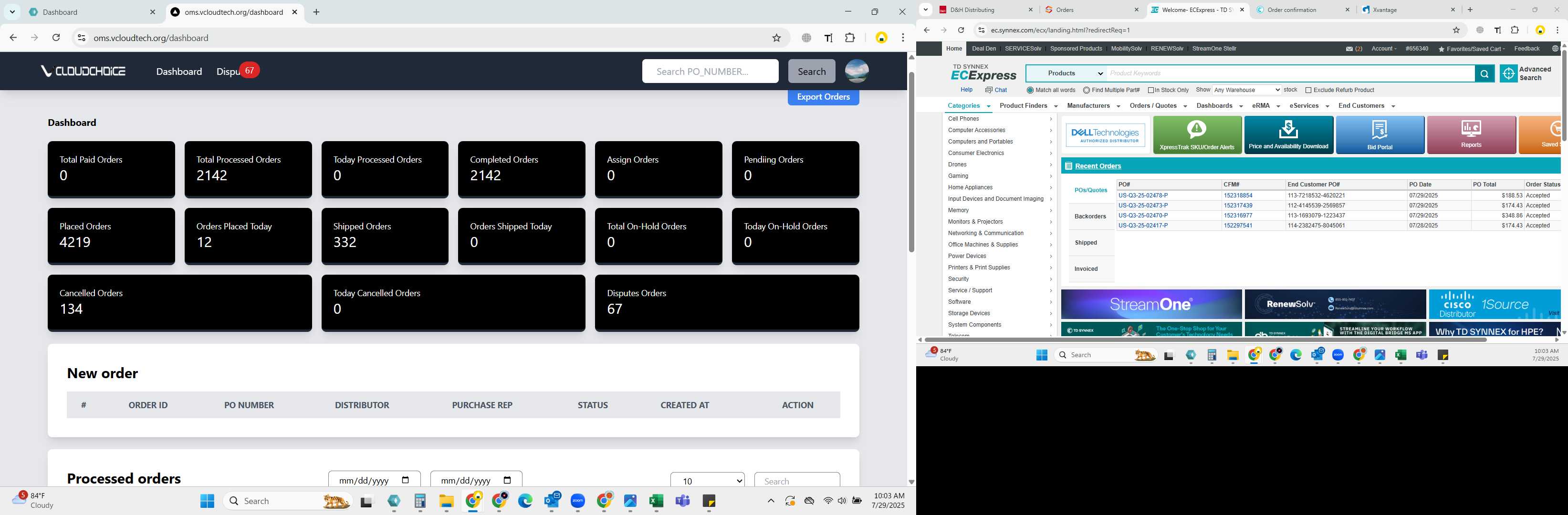Viewport: 1568px width, 515px height.
Task: Check the Exclude Refurb Product checkbox
Action: click(1308, 90)
